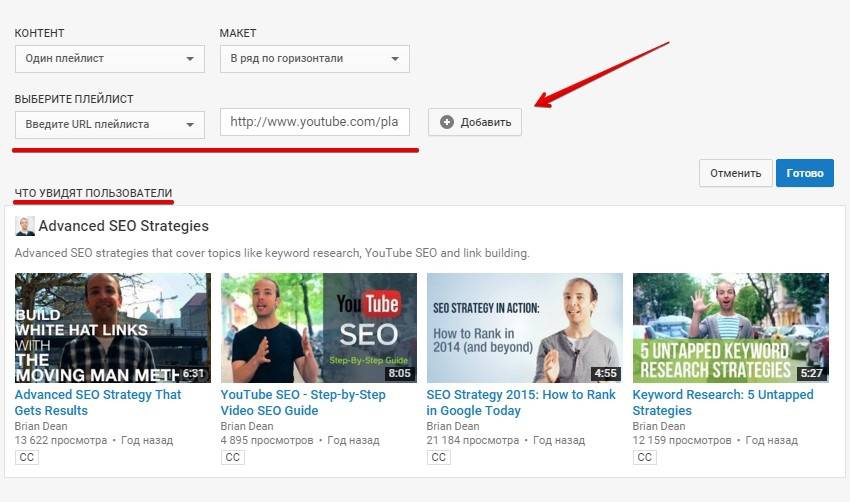850x502 pixels.
Task: Open the YouTube SEO Step-By-Step Guide thumbnail
Action: 319,327
